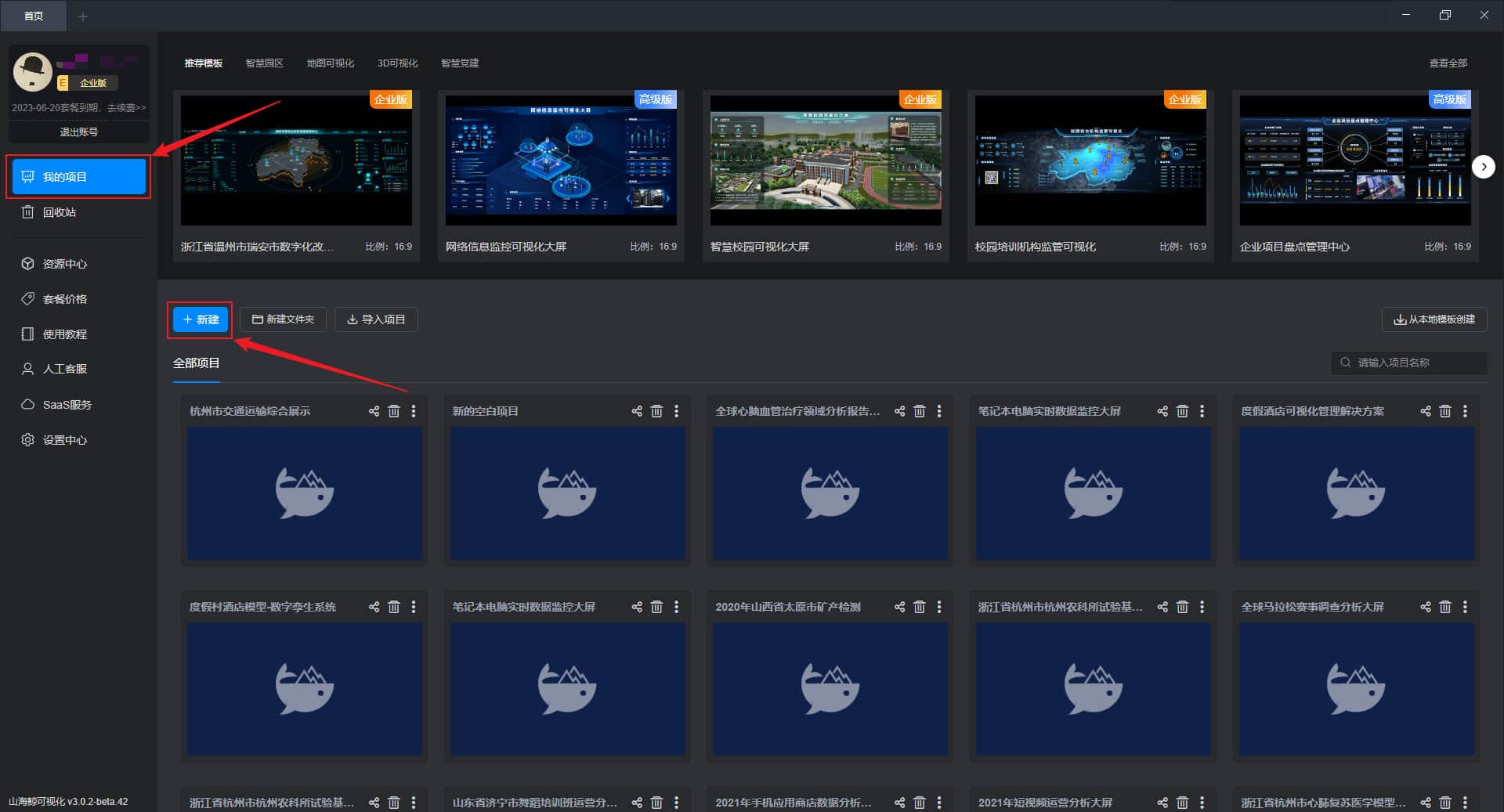
Task: Open 我的项目 in the sidebar
Action: click(79, 177)
